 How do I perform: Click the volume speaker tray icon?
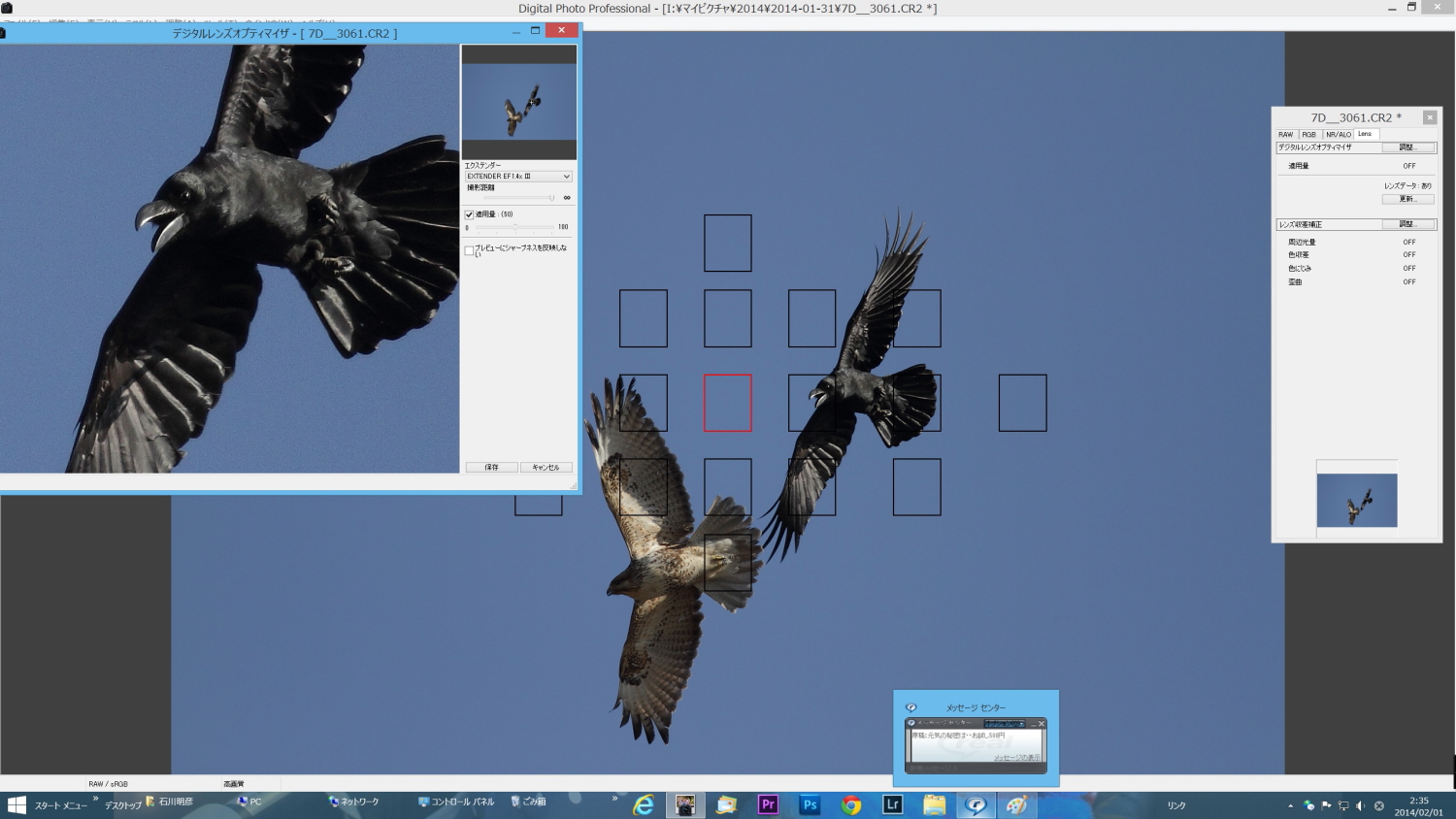pyautogui.click(x=1361, y=805)
